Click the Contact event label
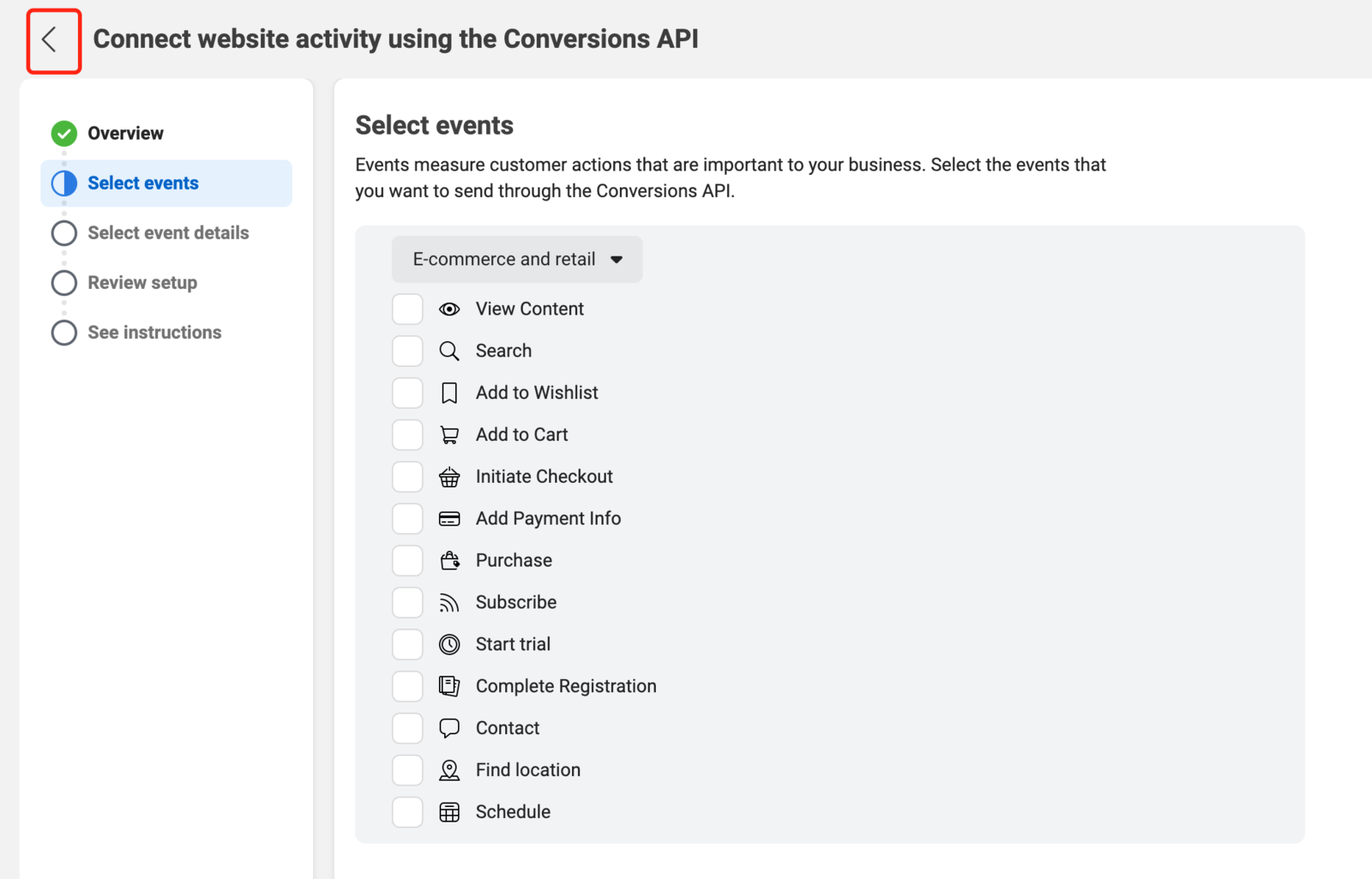This screenshot has height=879, width=1372. point(508,728)
